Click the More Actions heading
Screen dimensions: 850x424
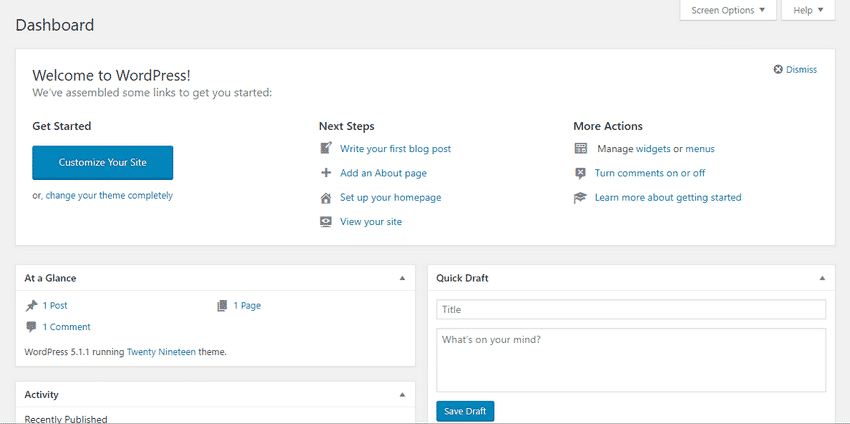click(x=608, y=126)
